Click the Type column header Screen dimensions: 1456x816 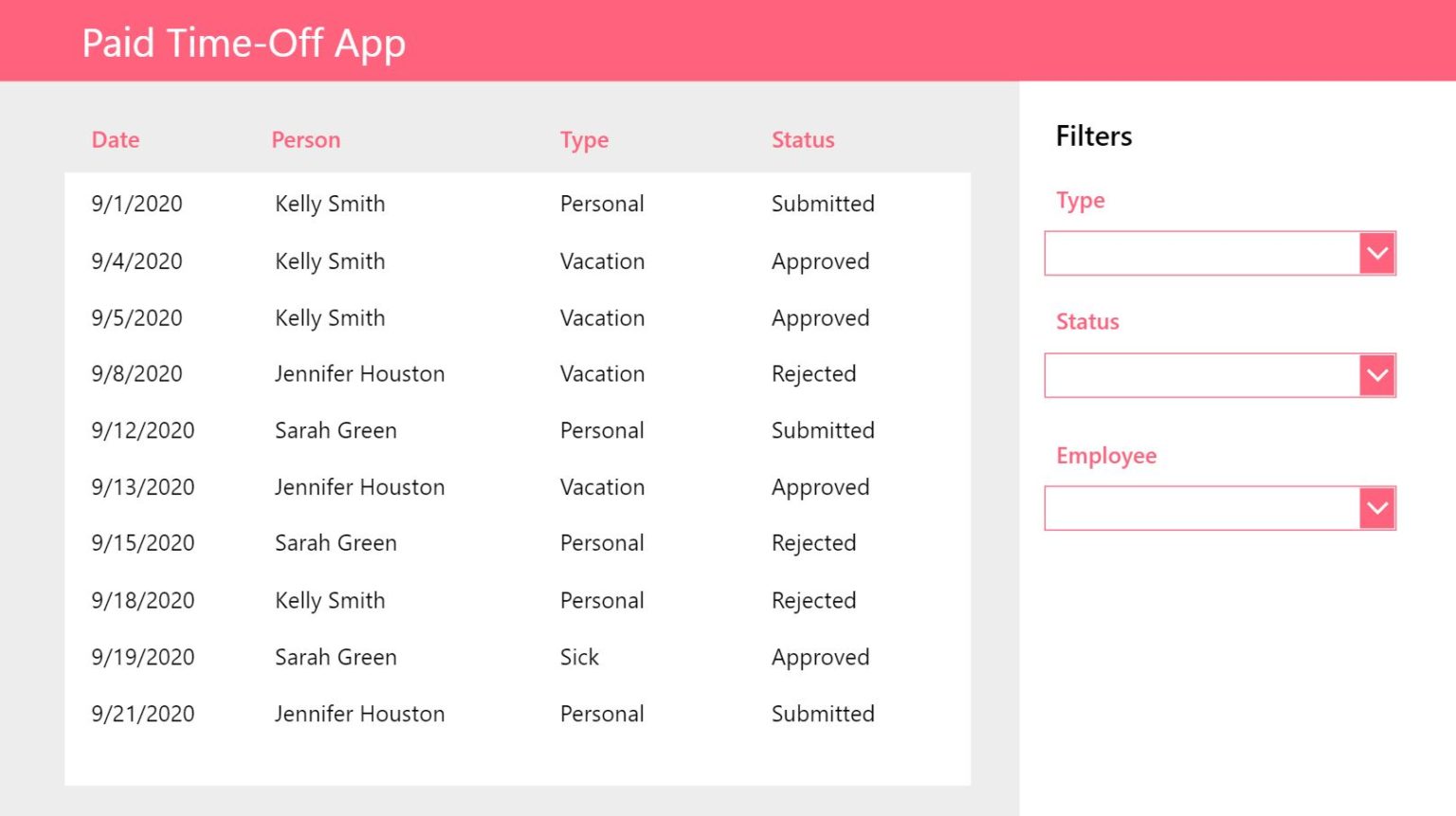584,139
